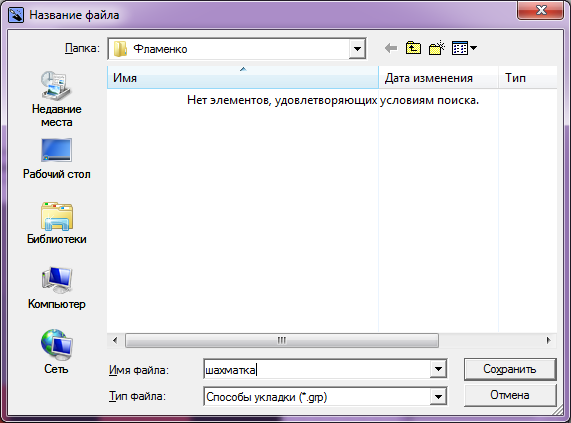Sort by the Тип column header
This screenshot has height=423, width=571.
click(528, 78)
